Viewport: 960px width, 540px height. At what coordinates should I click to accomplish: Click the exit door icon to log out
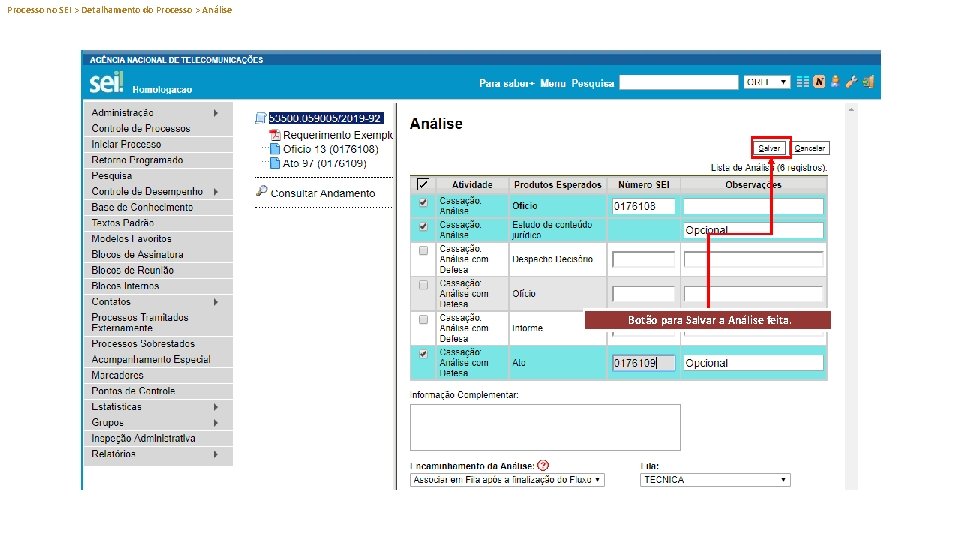pos(868,82)
